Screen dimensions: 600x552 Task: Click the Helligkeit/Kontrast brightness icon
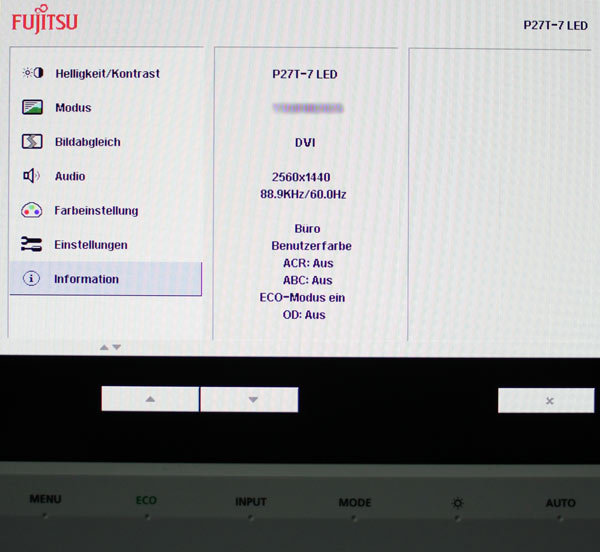point(33,73)
